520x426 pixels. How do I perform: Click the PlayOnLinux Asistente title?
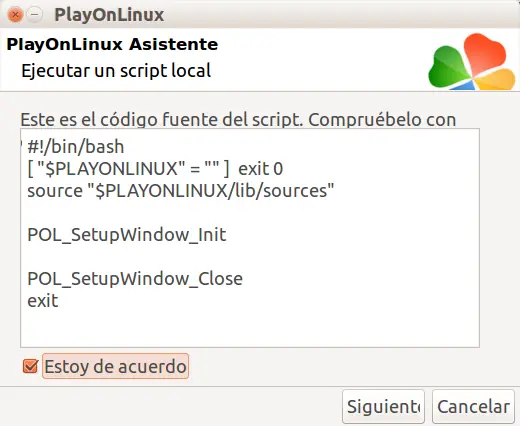(112, 44)
